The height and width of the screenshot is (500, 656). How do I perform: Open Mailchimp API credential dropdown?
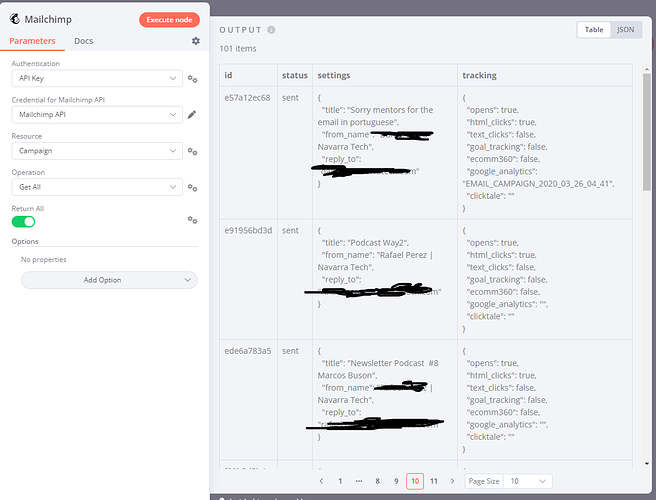(x=97, y=115)
